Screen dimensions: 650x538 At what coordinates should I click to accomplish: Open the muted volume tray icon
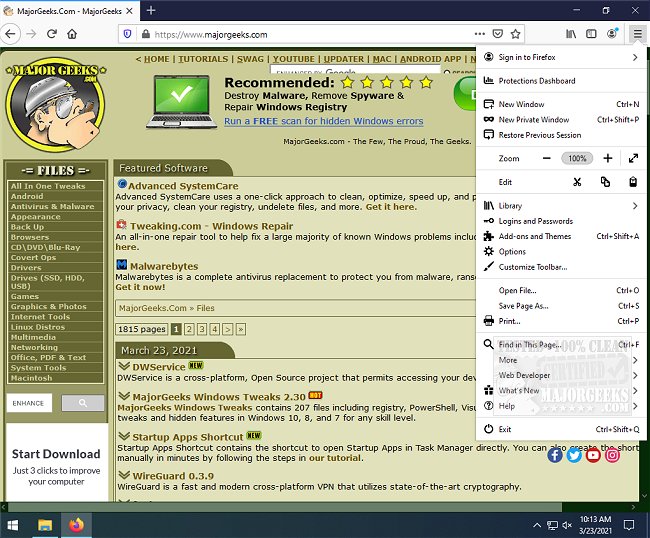click(567, 526)
